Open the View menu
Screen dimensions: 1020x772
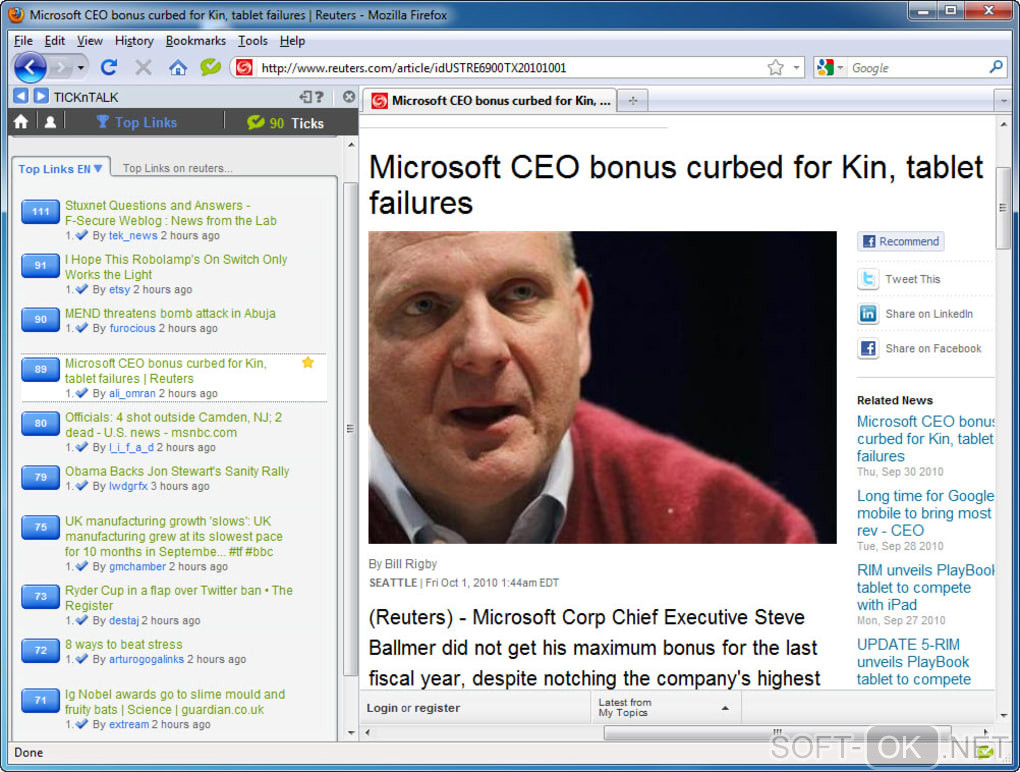[x=90, y=40]
